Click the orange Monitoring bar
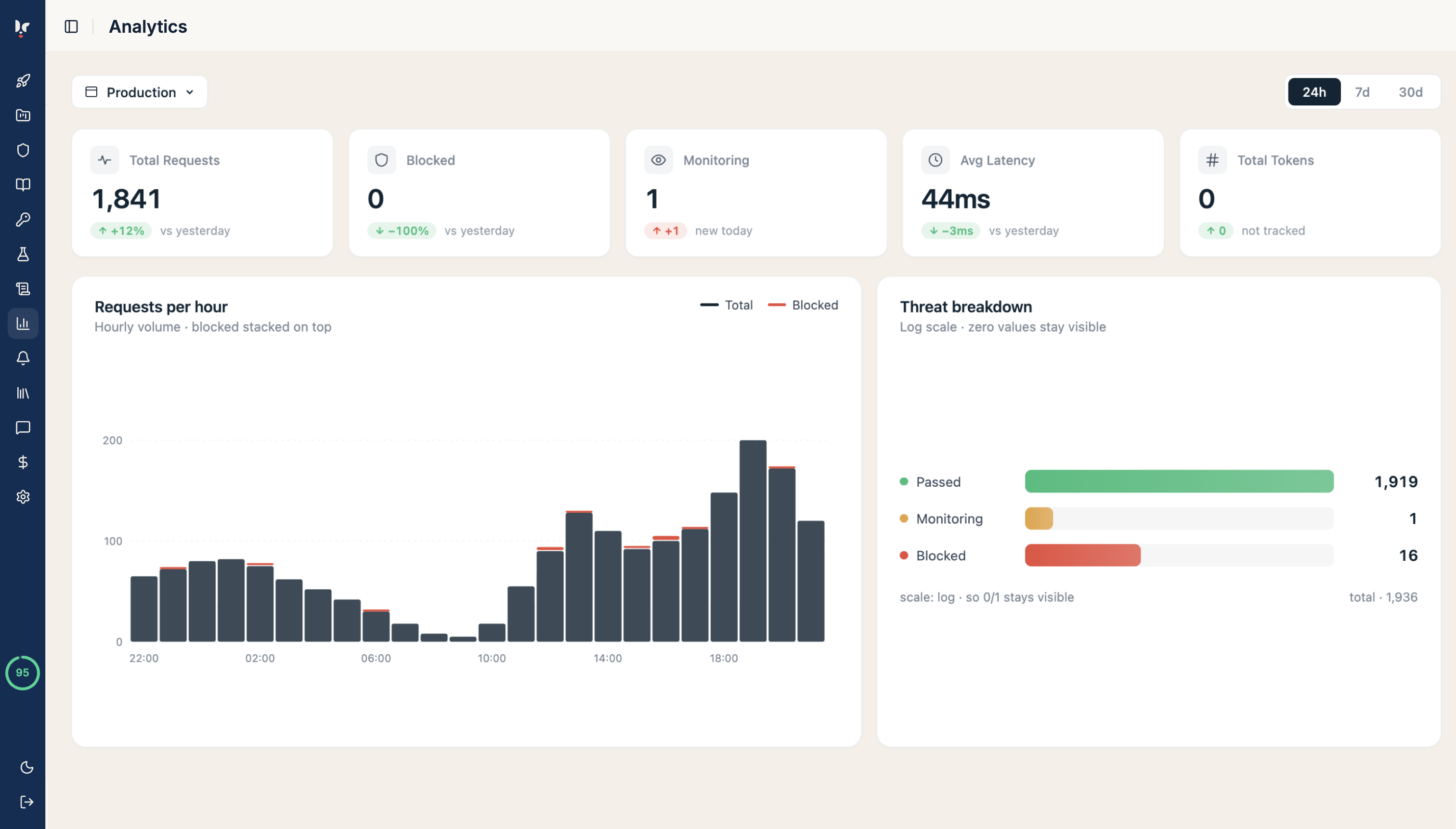Image resolution: width=1456 pixels, height=829 pixels. click(x=1039, y=518)
